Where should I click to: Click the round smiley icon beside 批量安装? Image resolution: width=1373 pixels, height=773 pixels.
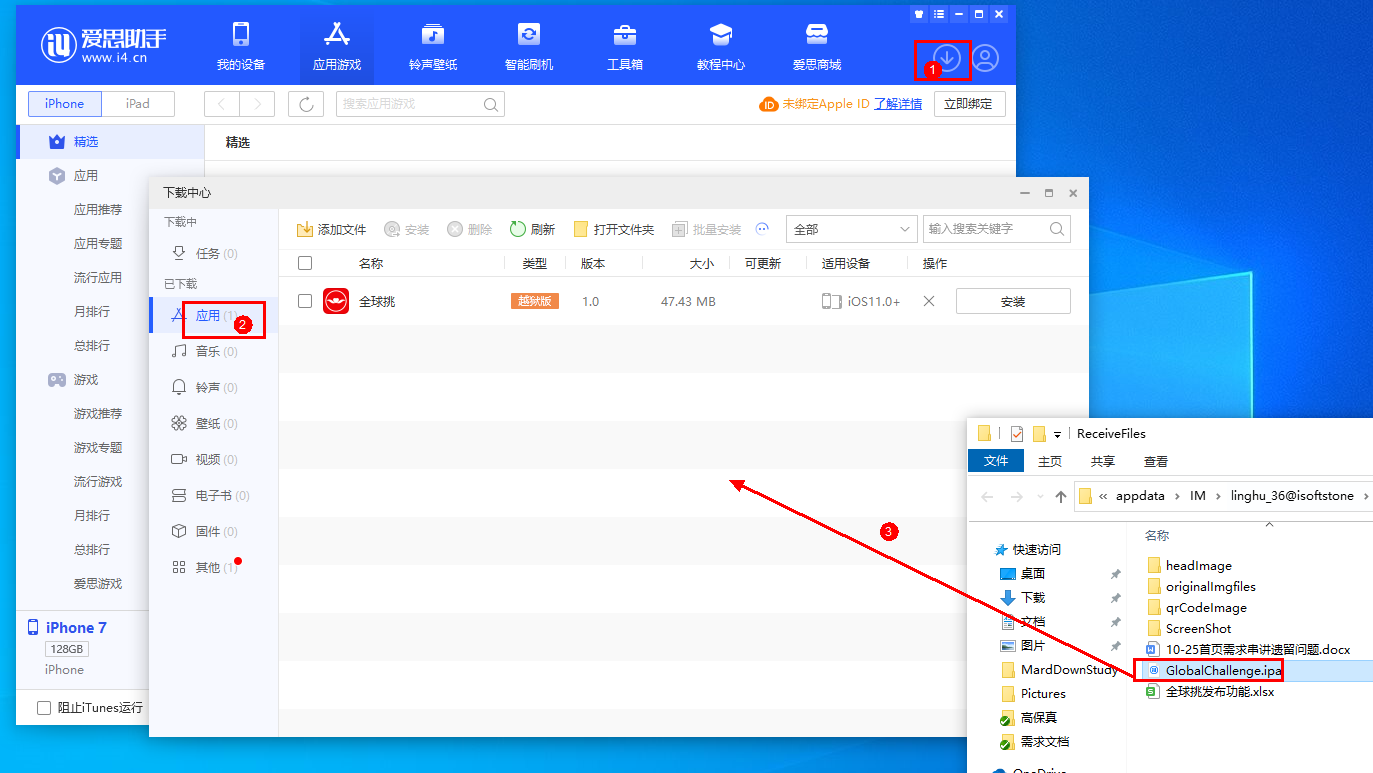click(762, 229)
